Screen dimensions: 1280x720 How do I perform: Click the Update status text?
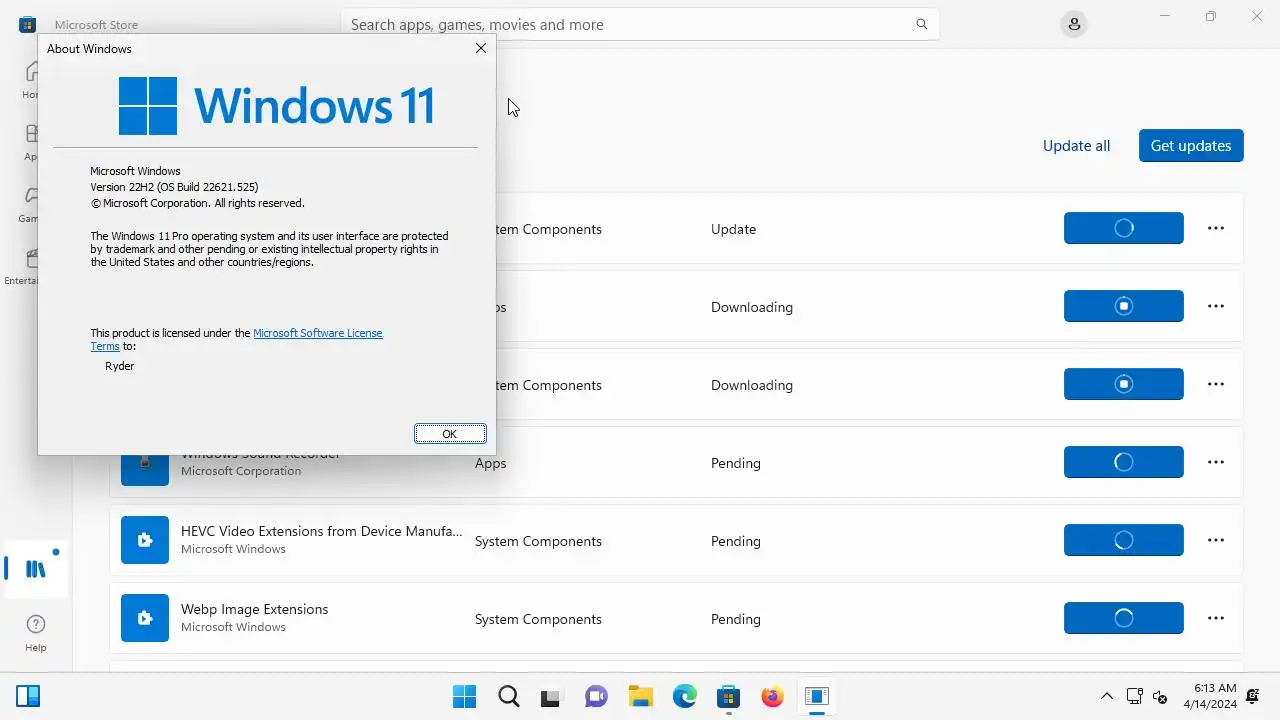(x=733, y=229)
